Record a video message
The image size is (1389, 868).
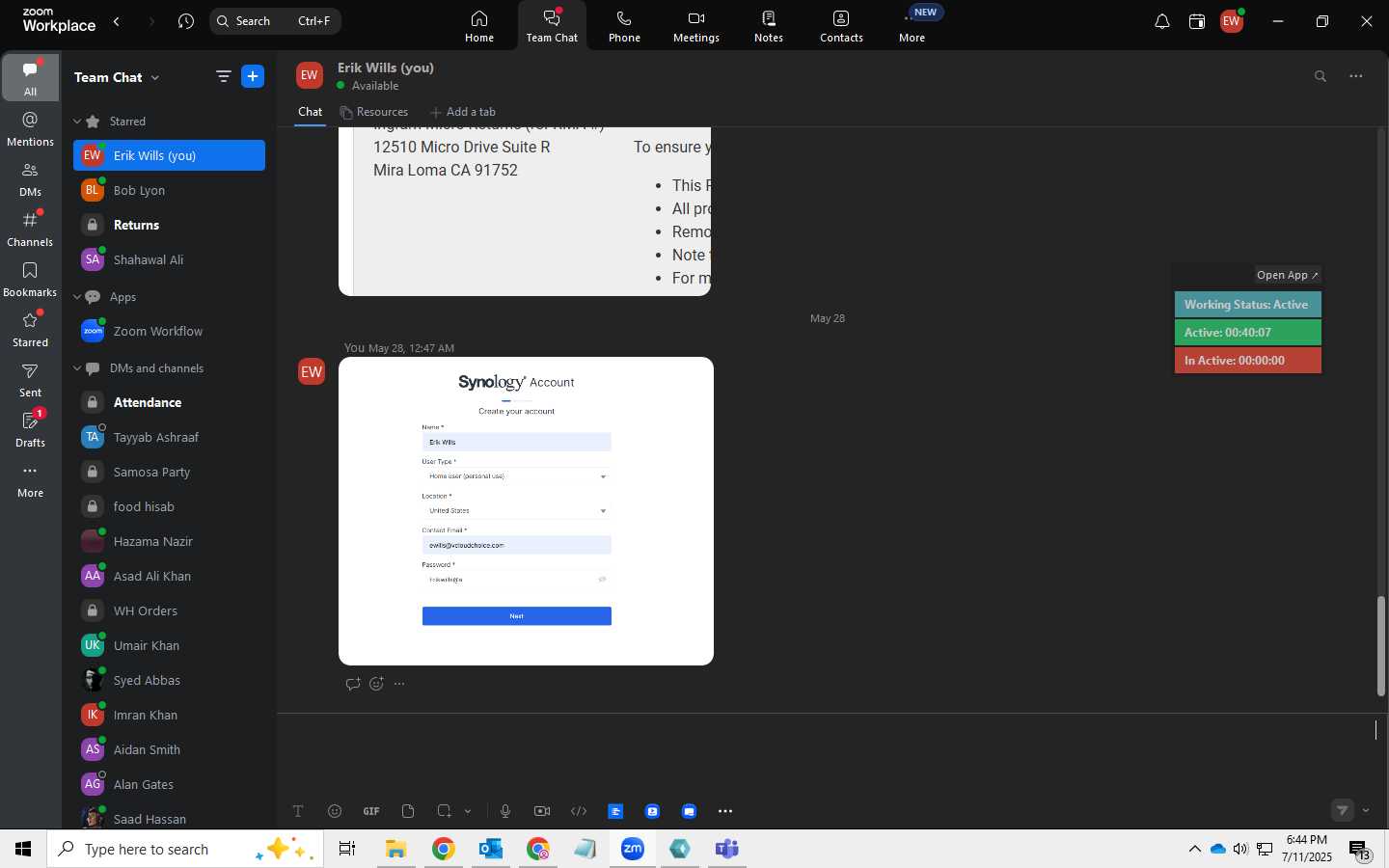click(x=542, y=811)
